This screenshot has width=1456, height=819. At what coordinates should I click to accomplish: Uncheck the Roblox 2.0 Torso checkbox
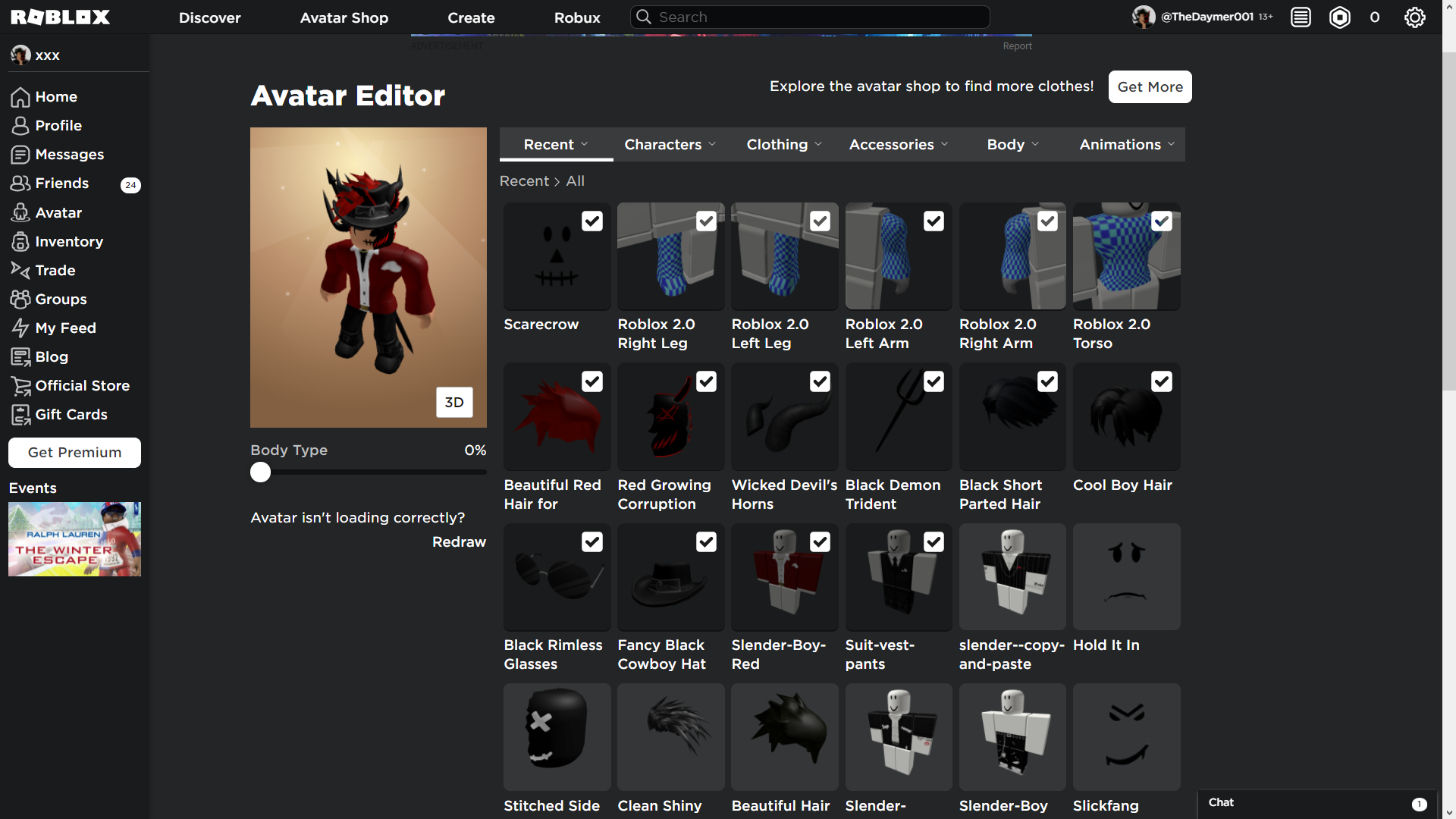1162,221
